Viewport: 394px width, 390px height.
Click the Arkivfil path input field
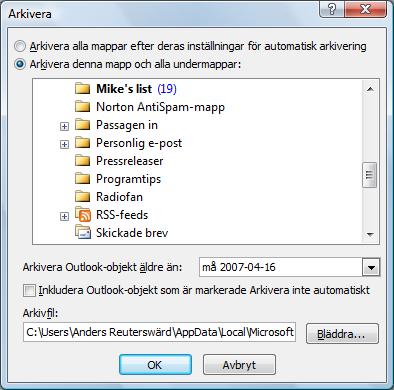(159, 332)
